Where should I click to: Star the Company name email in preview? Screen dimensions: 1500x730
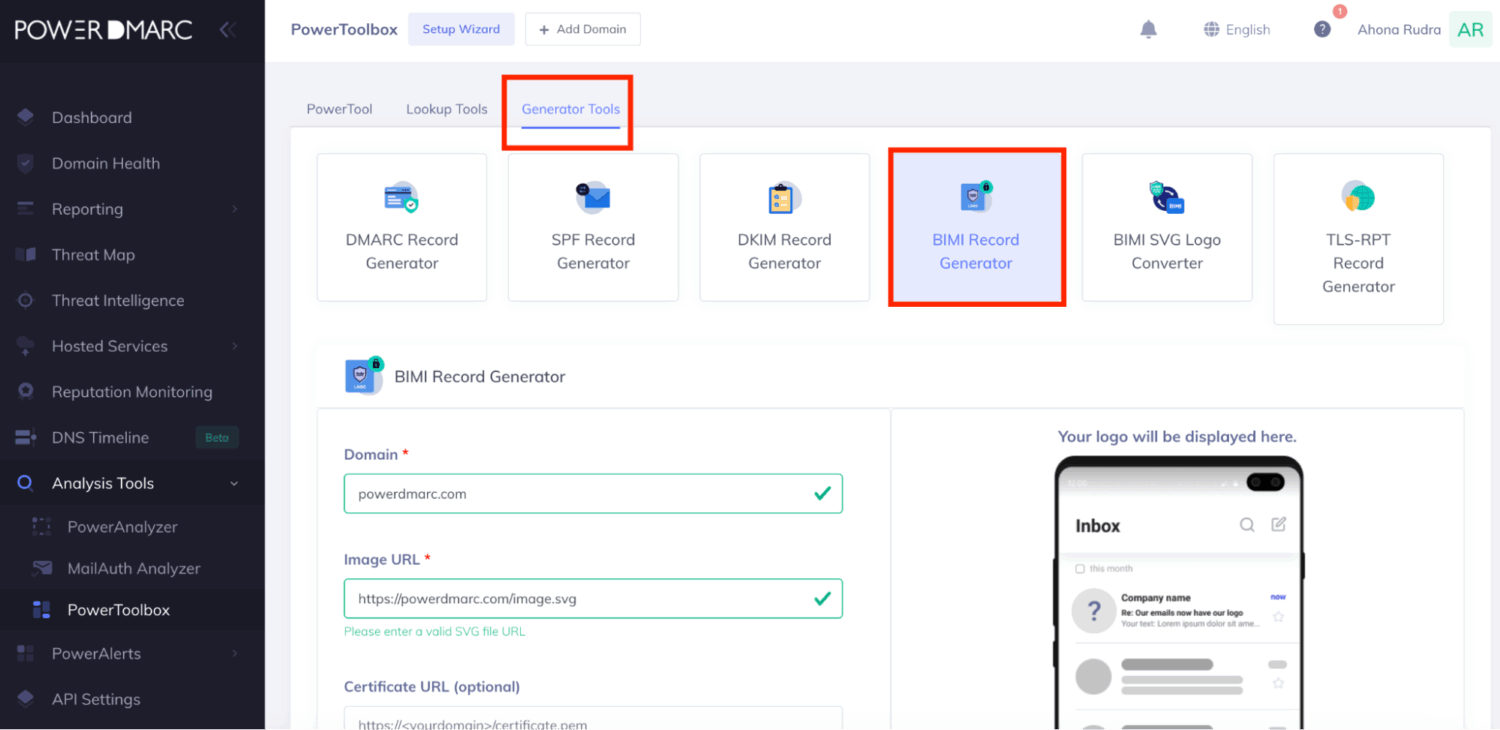click(1278, 617)
